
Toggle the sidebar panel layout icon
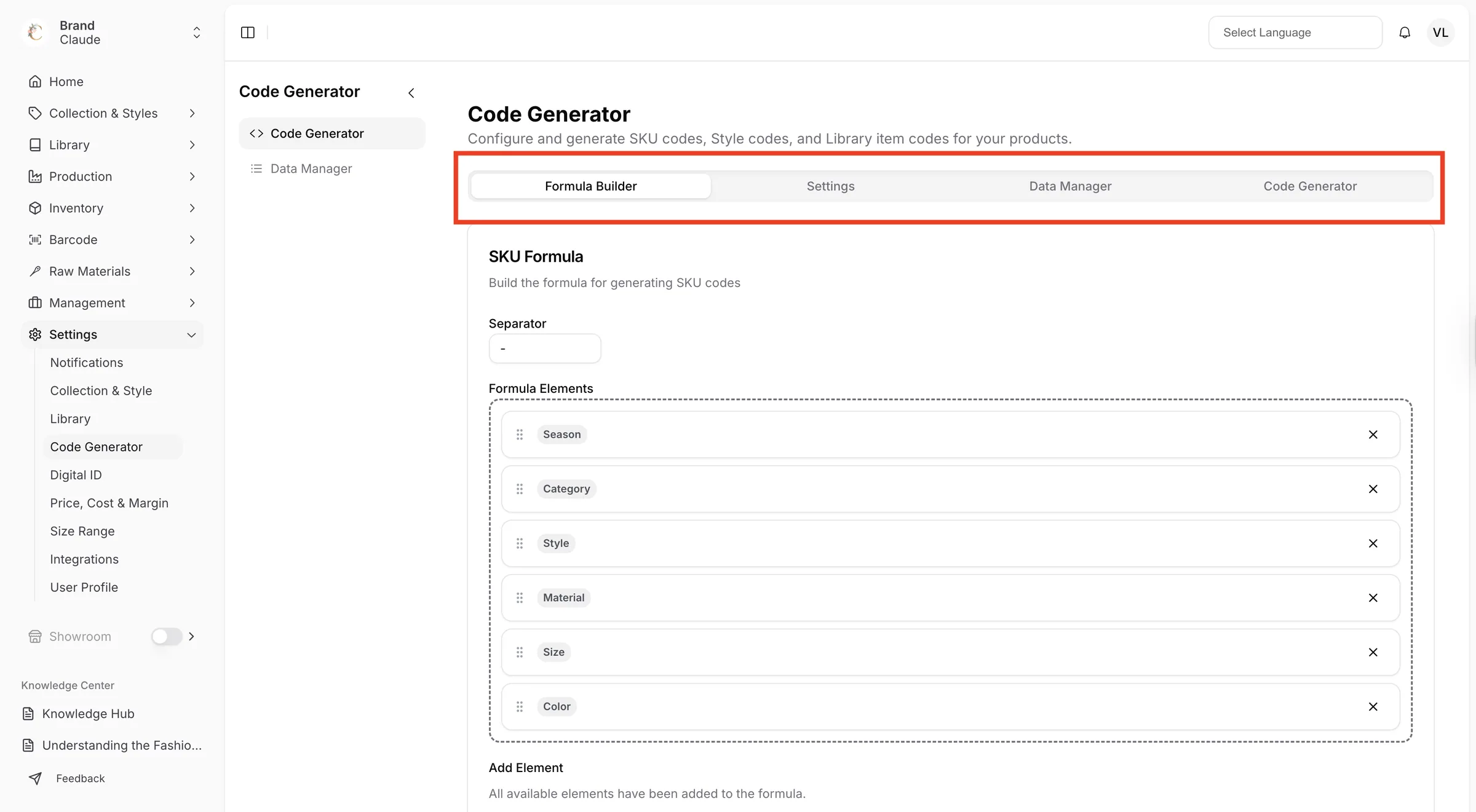coord(248,33)
